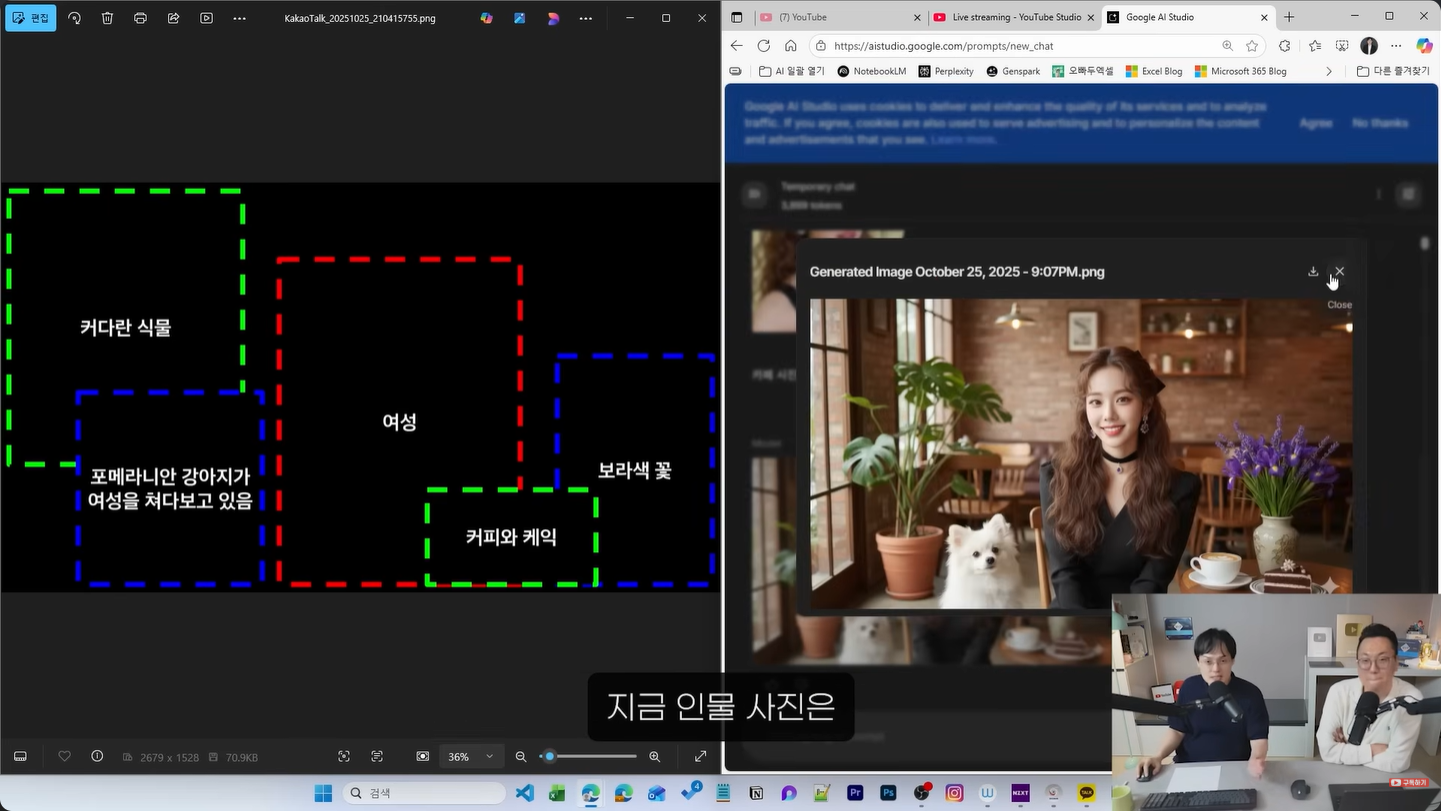Open Edge profile avatar
The width and height of the screenshot is (1441, 811).
[1369, 46]
